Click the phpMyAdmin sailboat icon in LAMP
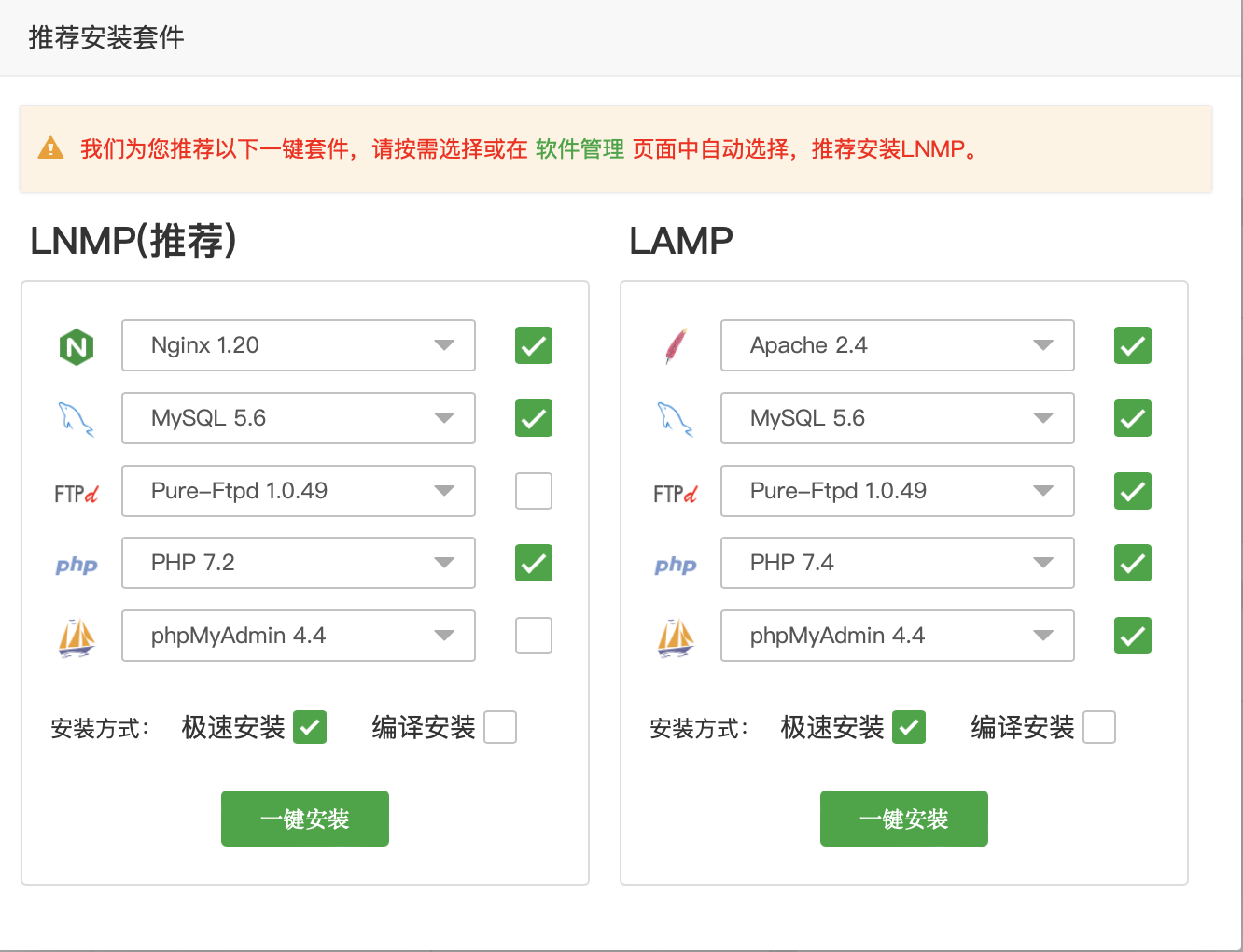Viewport: 1243px width, 952px height. (x=676, y=637)
